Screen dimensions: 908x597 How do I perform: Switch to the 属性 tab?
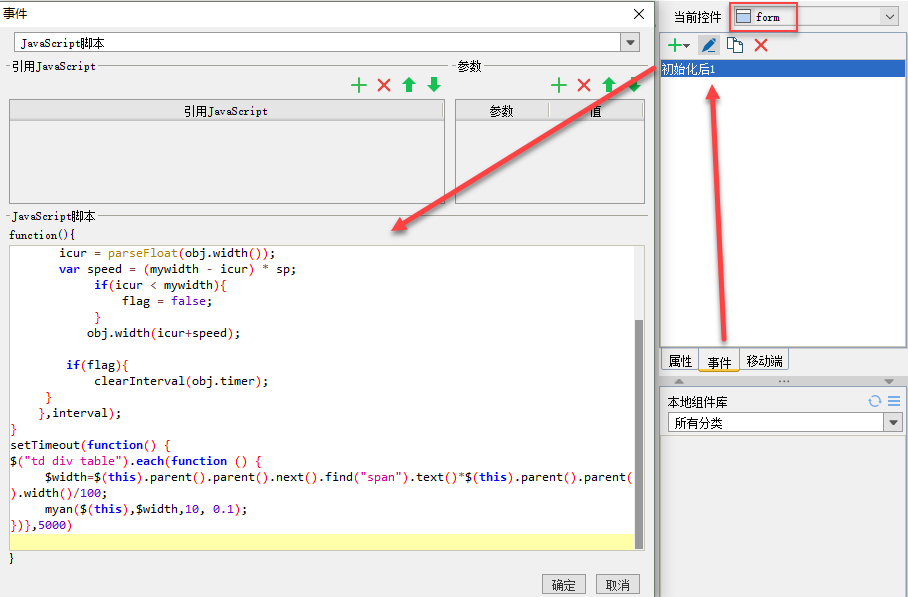click(680, 361)
